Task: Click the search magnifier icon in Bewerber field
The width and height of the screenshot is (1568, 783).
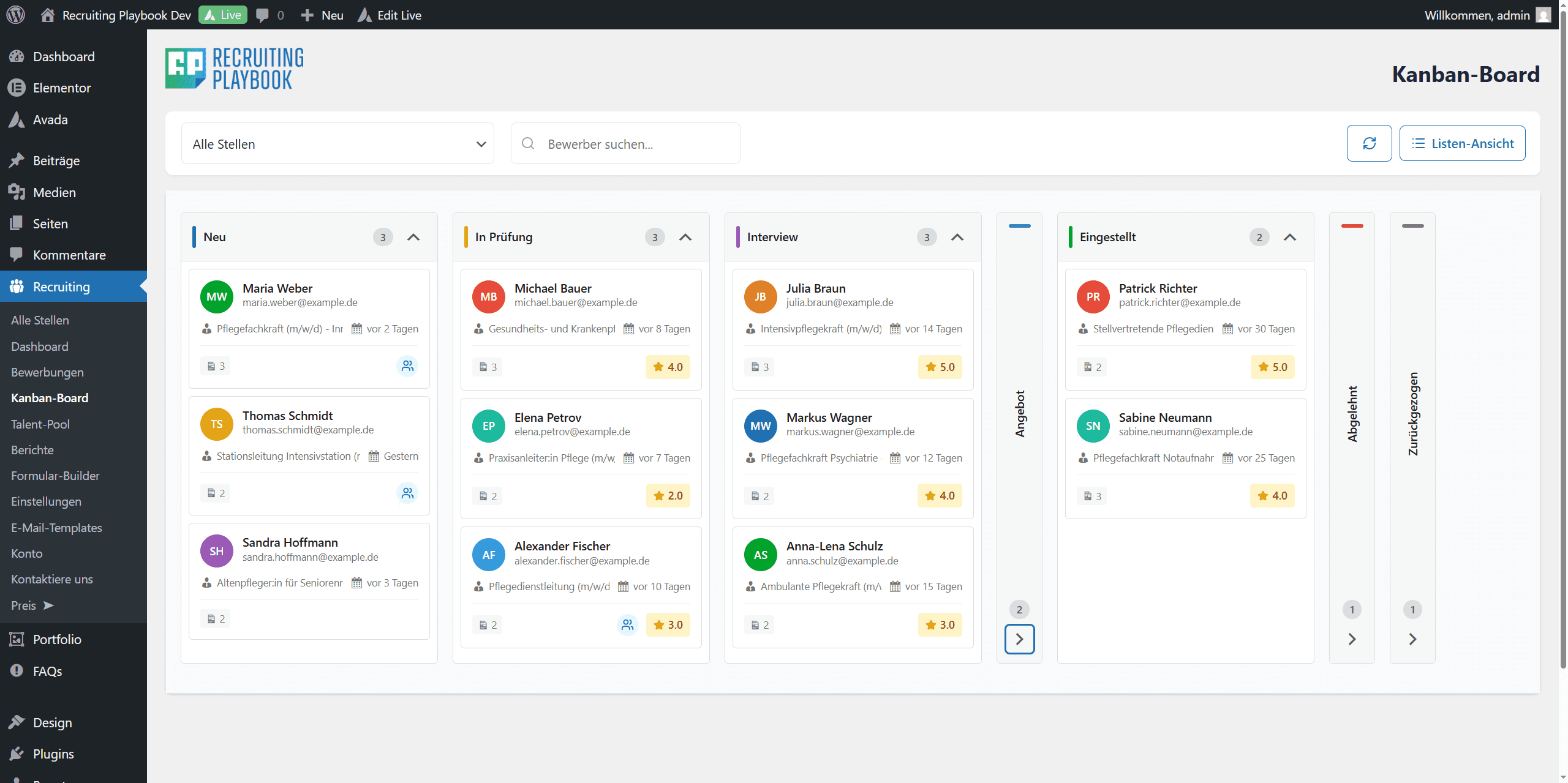Action: (528, 143)
